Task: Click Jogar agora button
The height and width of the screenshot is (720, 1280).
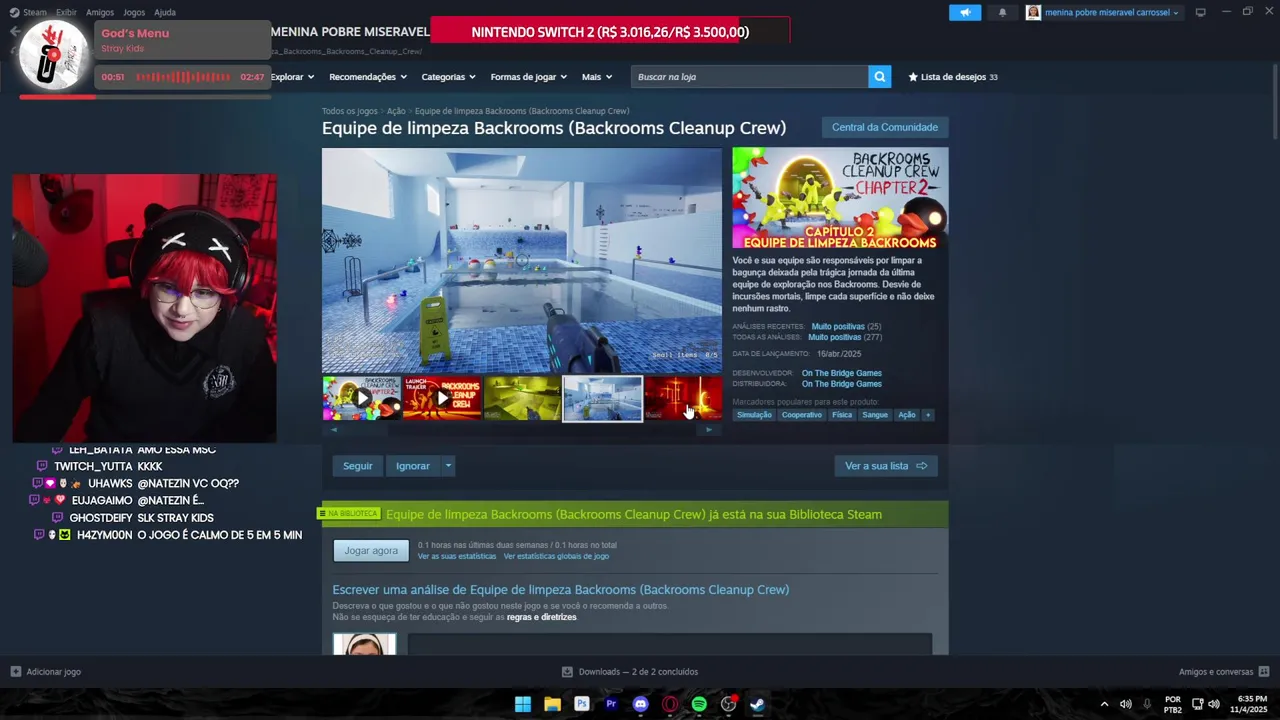Action: click(371, 551)
